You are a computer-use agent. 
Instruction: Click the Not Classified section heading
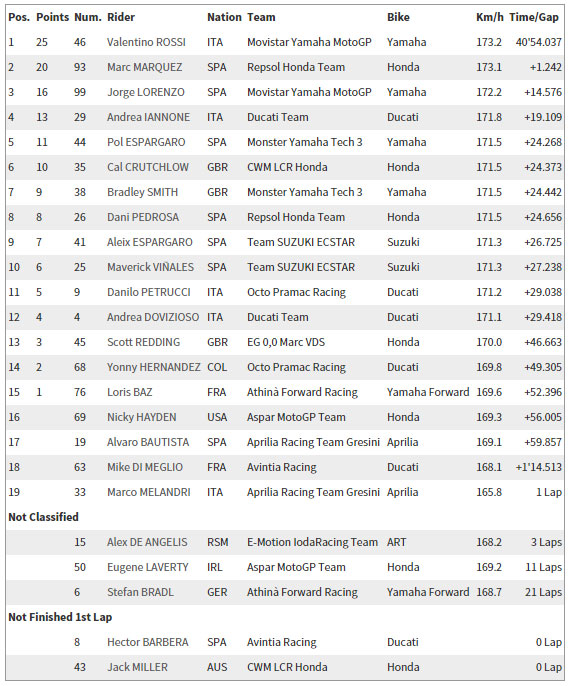[x=43, y=517]
